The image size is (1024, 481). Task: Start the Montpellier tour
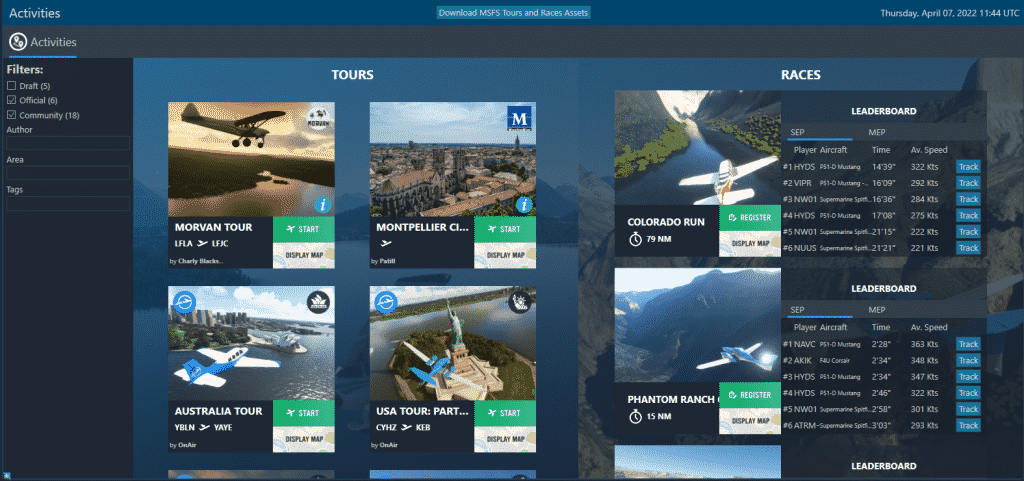click(505, 229)
